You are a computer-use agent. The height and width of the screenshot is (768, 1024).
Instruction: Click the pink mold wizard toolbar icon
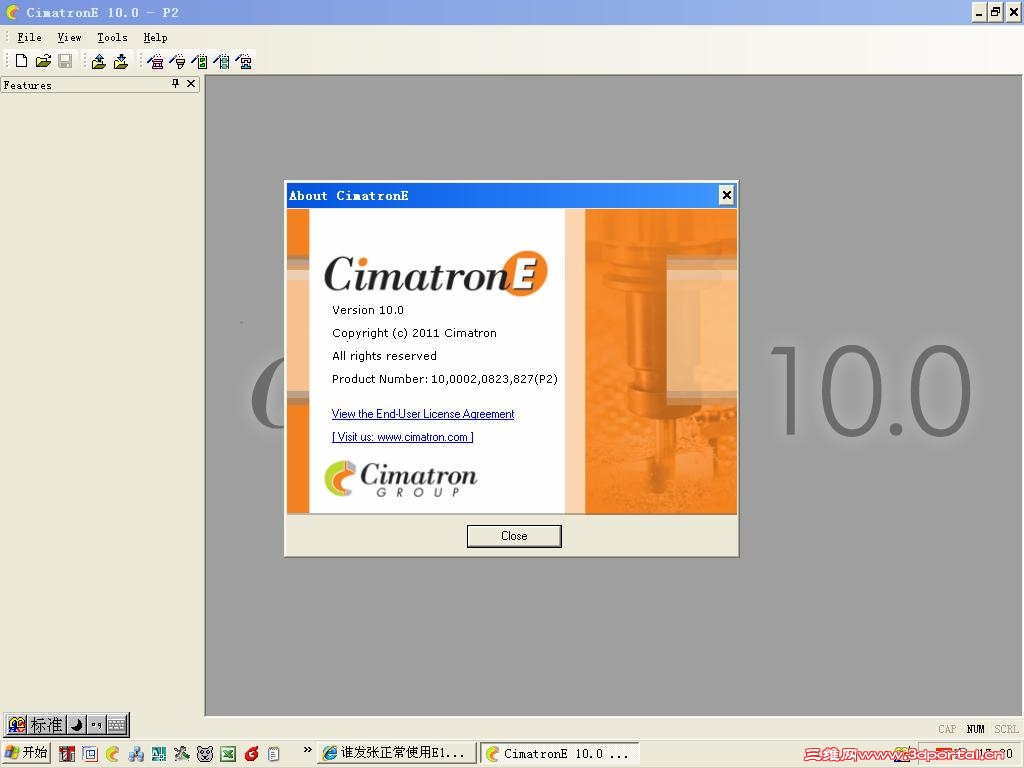coord(155,61)
